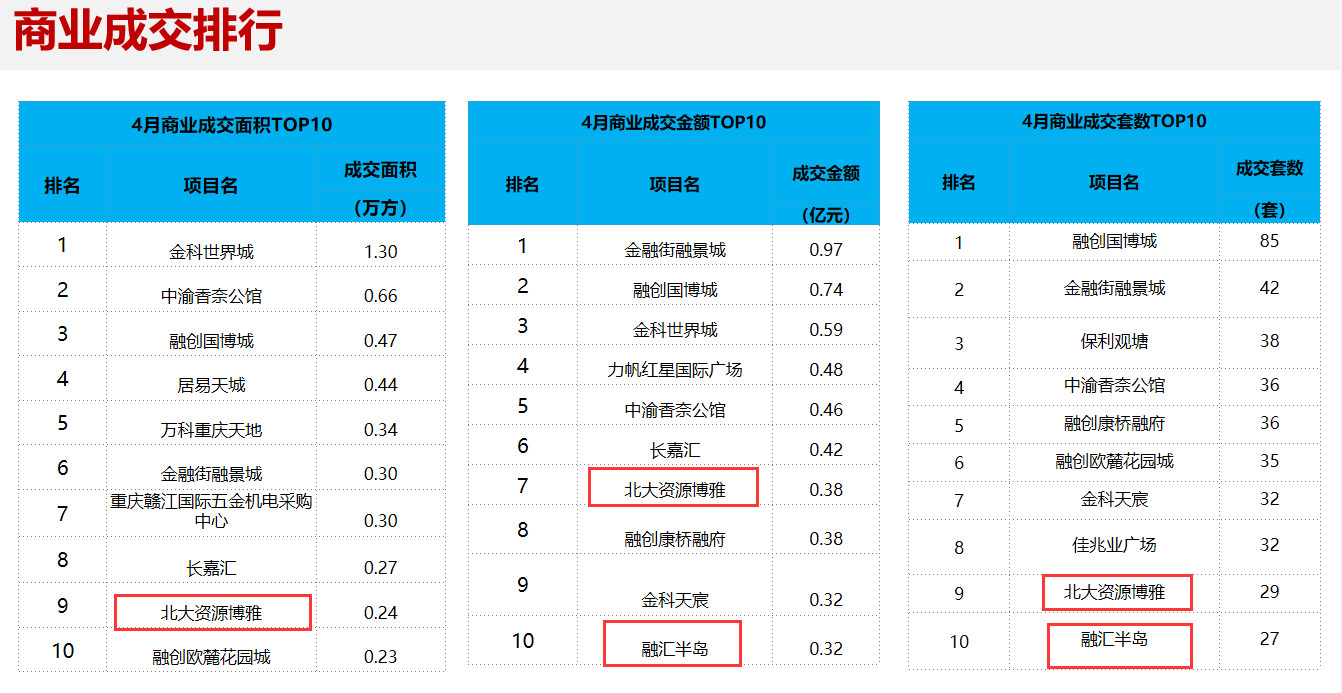Select 融创康桥融府 in the amount table
This screenshot has height=693, width=1342.
tap(675, 539)
